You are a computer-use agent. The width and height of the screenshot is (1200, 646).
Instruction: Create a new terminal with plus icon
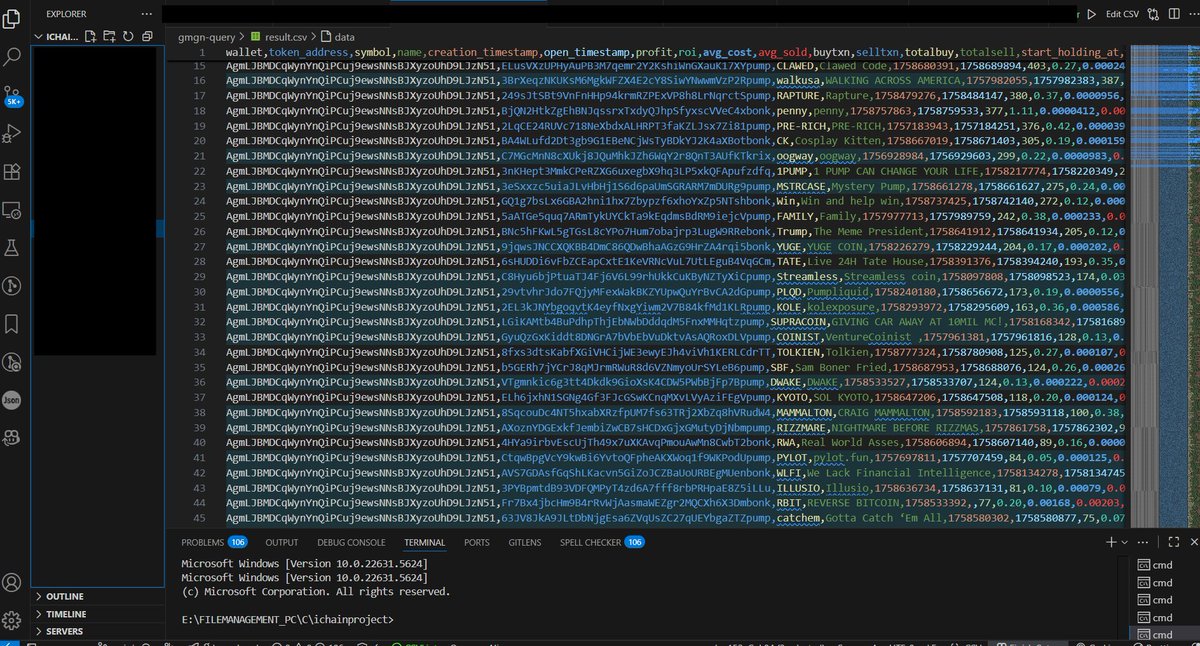[1111, 542]
